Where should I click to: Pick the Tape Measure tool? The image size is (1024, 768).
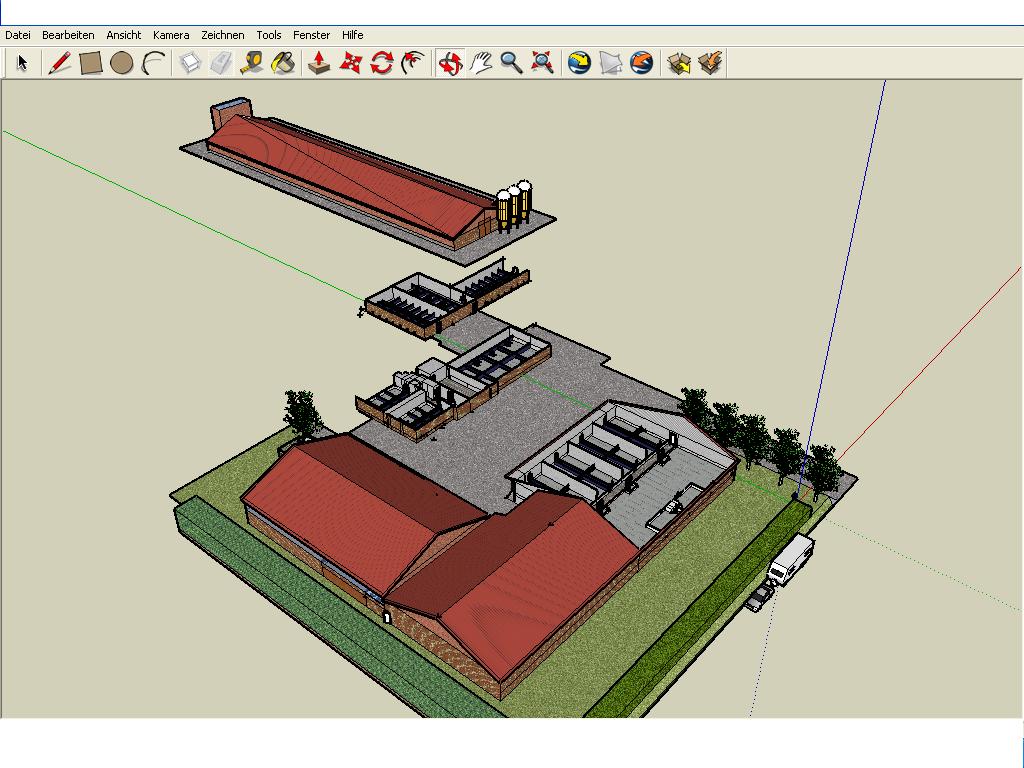pos(252,63)
